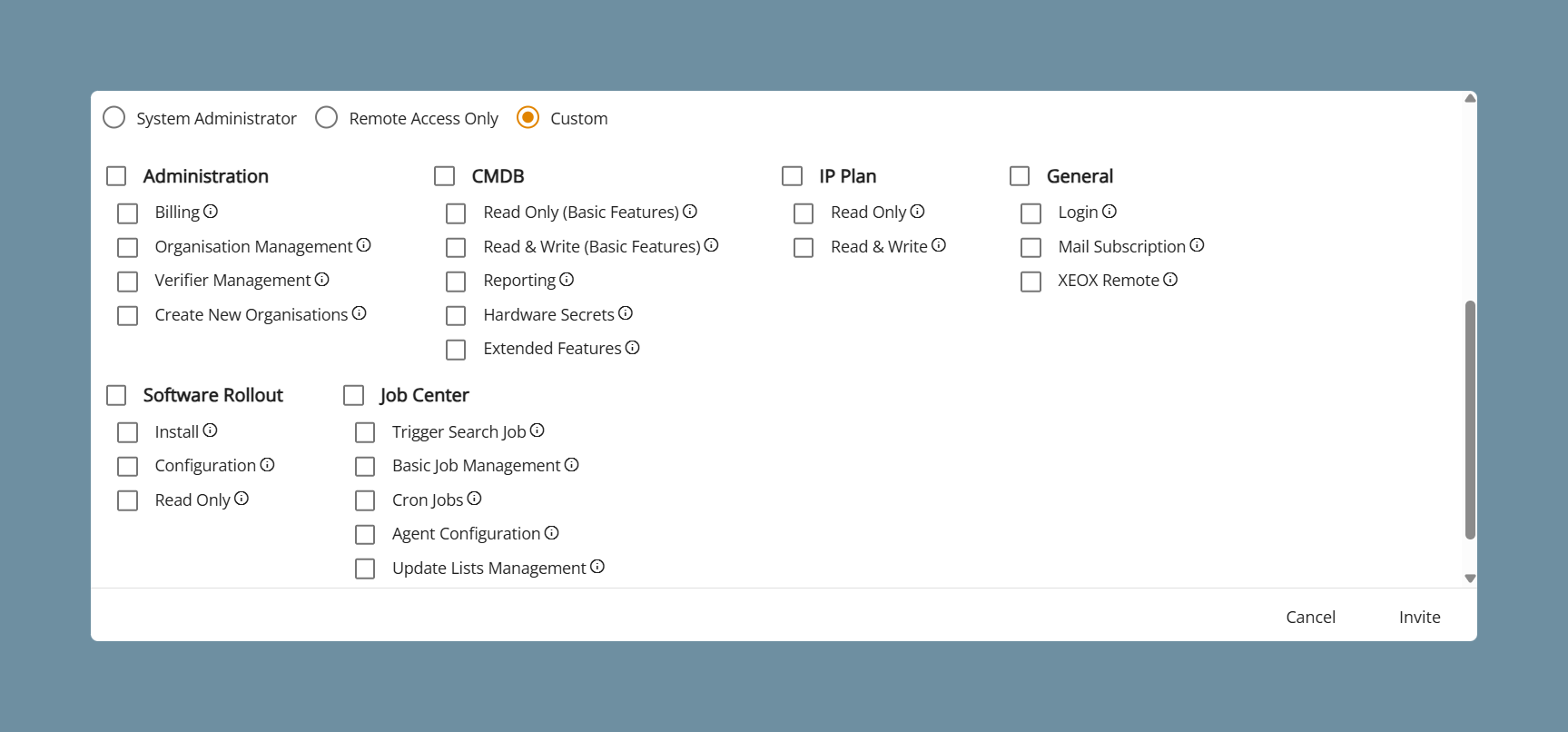Viewport: 1568px width, 732px height.
Task: Click info icon beside Update Lists Management
Action: 597,567
